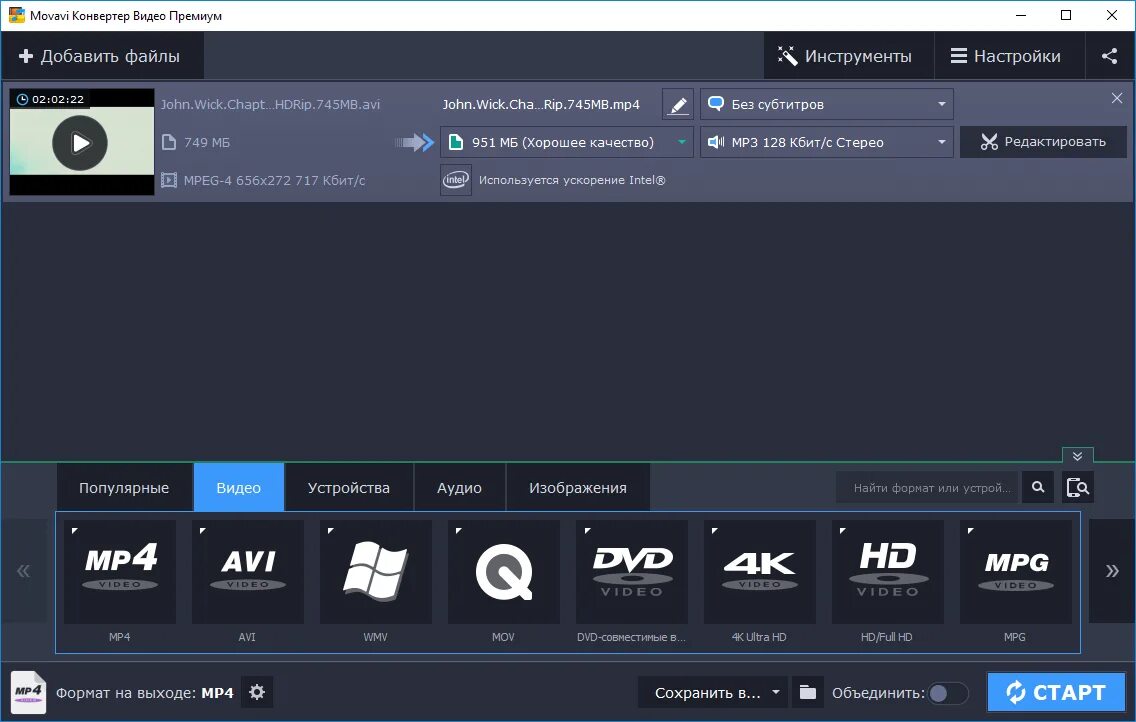The height and width of the screenshot is (722, 1136).
Task: Switch to the Популярные tab
Action: (124, 487)
